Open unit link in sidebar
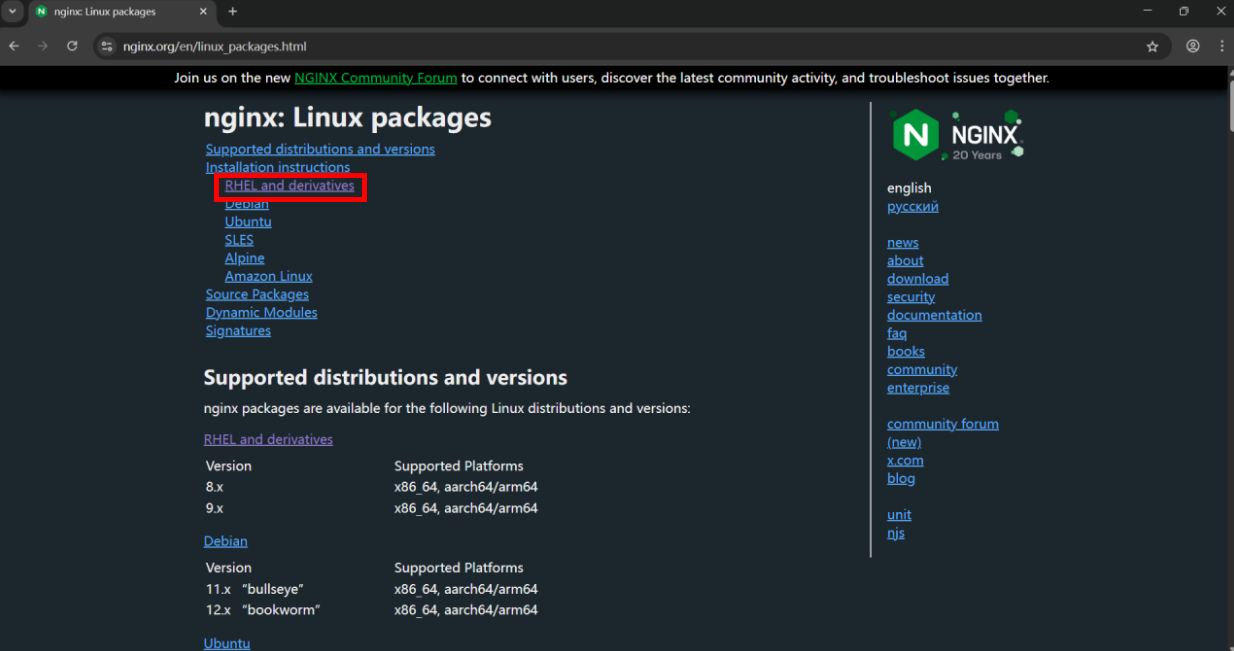Image resolution: width=1234 pixels, height=651 pixels. pos(899,515)
